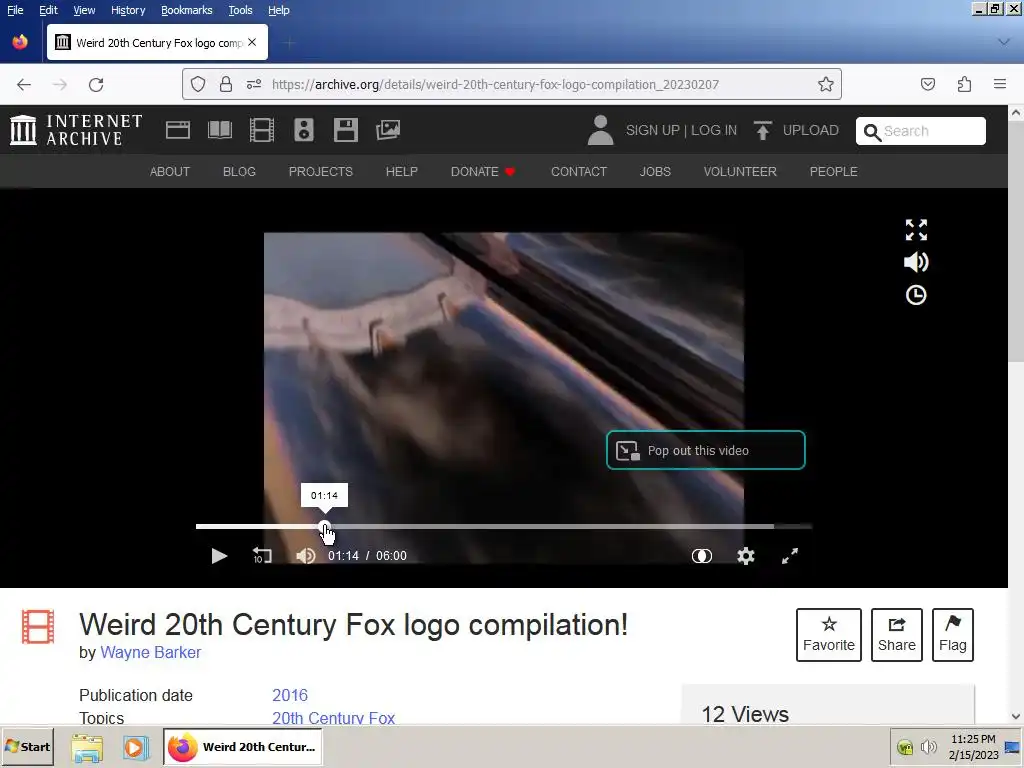This screenshot has width=1024, height=768.
Task: Open the Audio speaker nav icon
Action: pyautogui.click(x=304, y=130)
